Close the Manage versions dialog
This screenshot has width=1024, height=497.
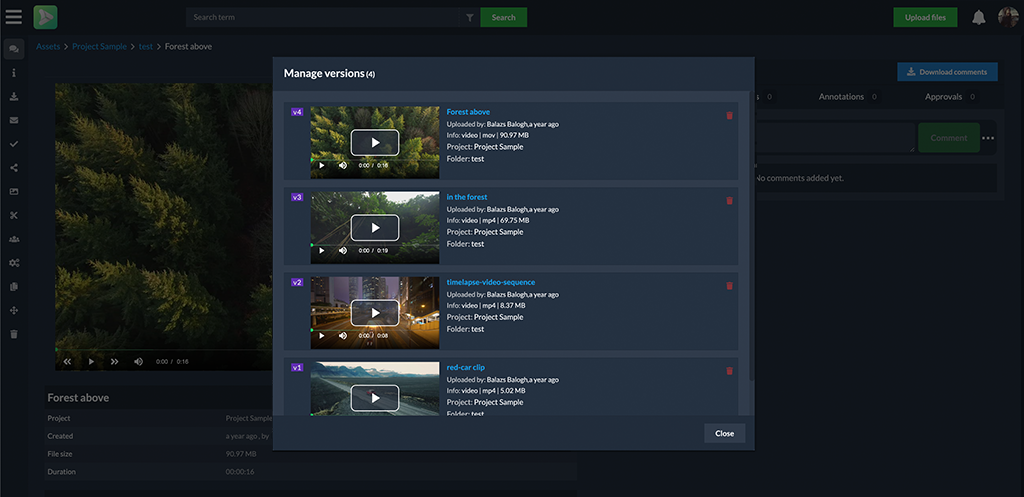pyautogui.click(x=724, y=434)
